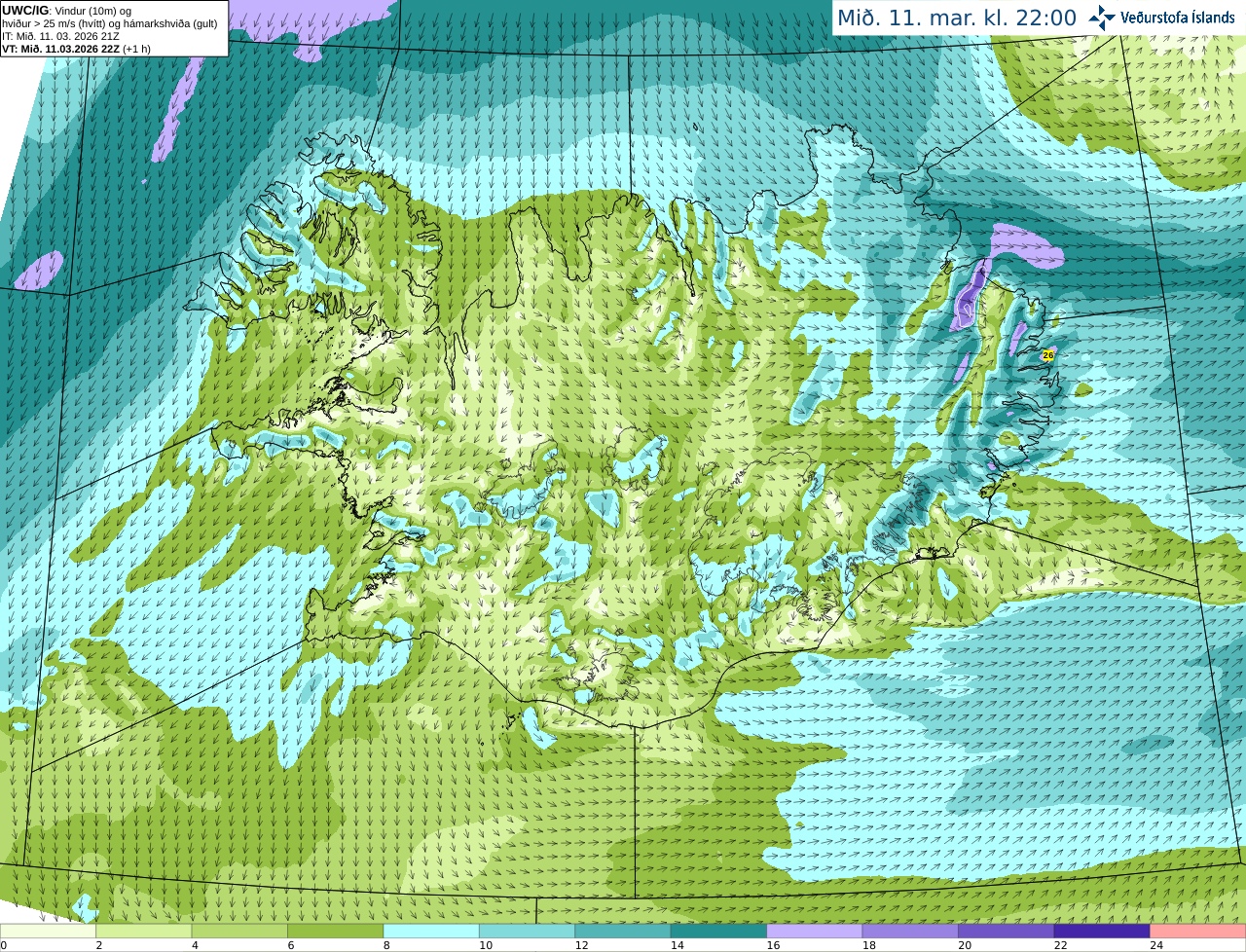
Task: Click legend scale value 16
Action: point(773,945)
